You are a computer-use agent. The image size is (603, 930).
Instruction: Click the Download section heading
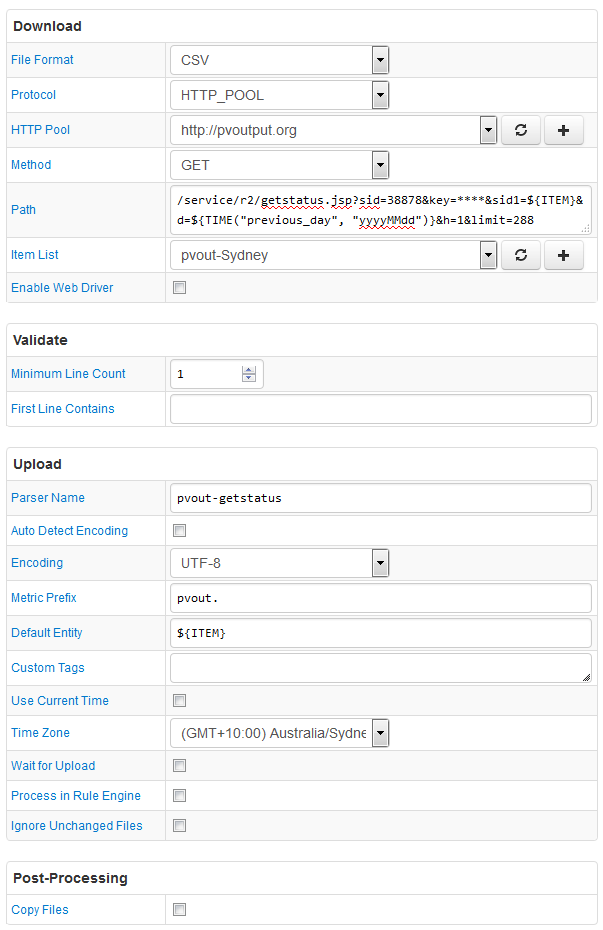[47, 26]
